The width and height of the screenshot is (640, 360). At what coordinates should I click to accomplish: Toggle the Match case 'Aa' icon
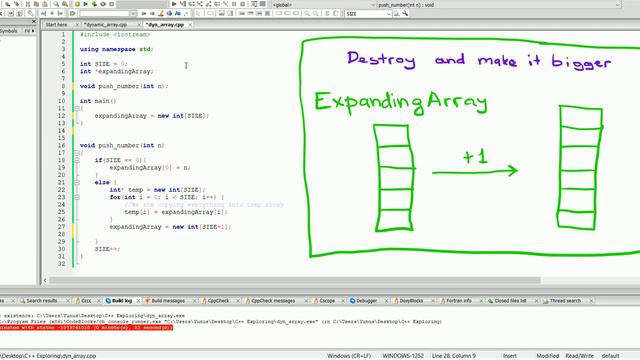coord(178,13)
